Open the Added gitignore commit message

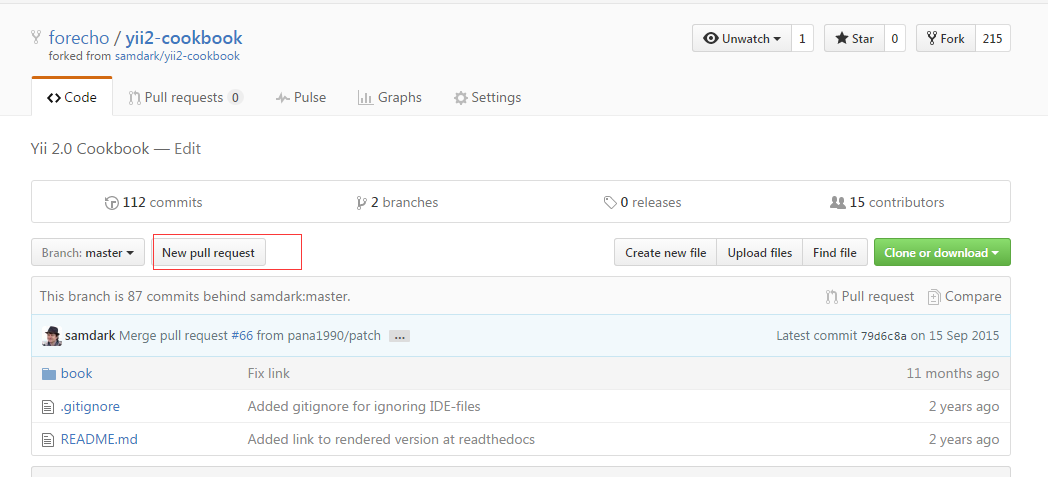pyautogui.click(x=364, y=406)
